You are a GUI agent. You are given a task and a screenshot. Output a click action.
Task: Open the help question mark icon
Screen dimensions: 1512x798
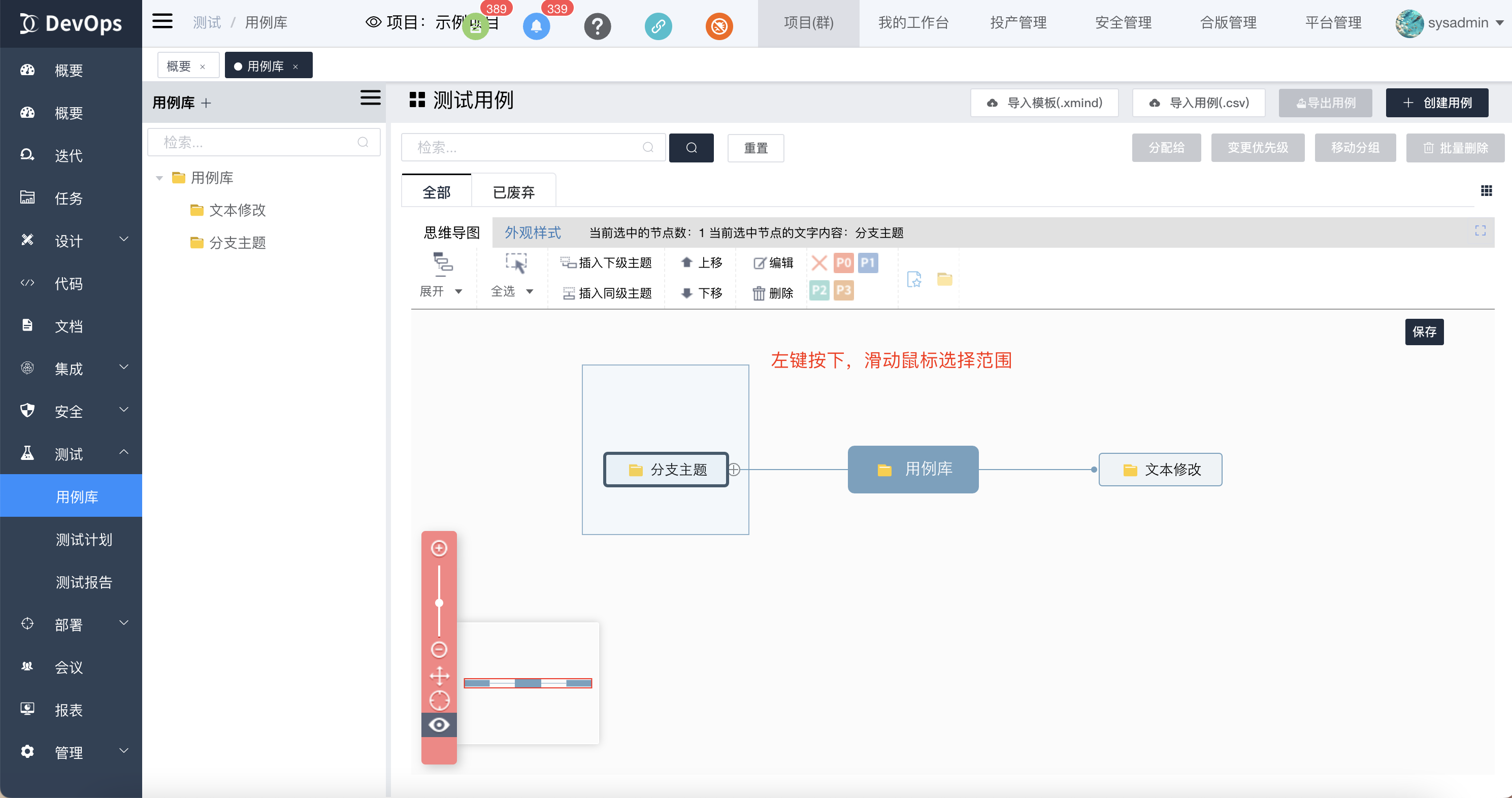click(x=597, y=26)
